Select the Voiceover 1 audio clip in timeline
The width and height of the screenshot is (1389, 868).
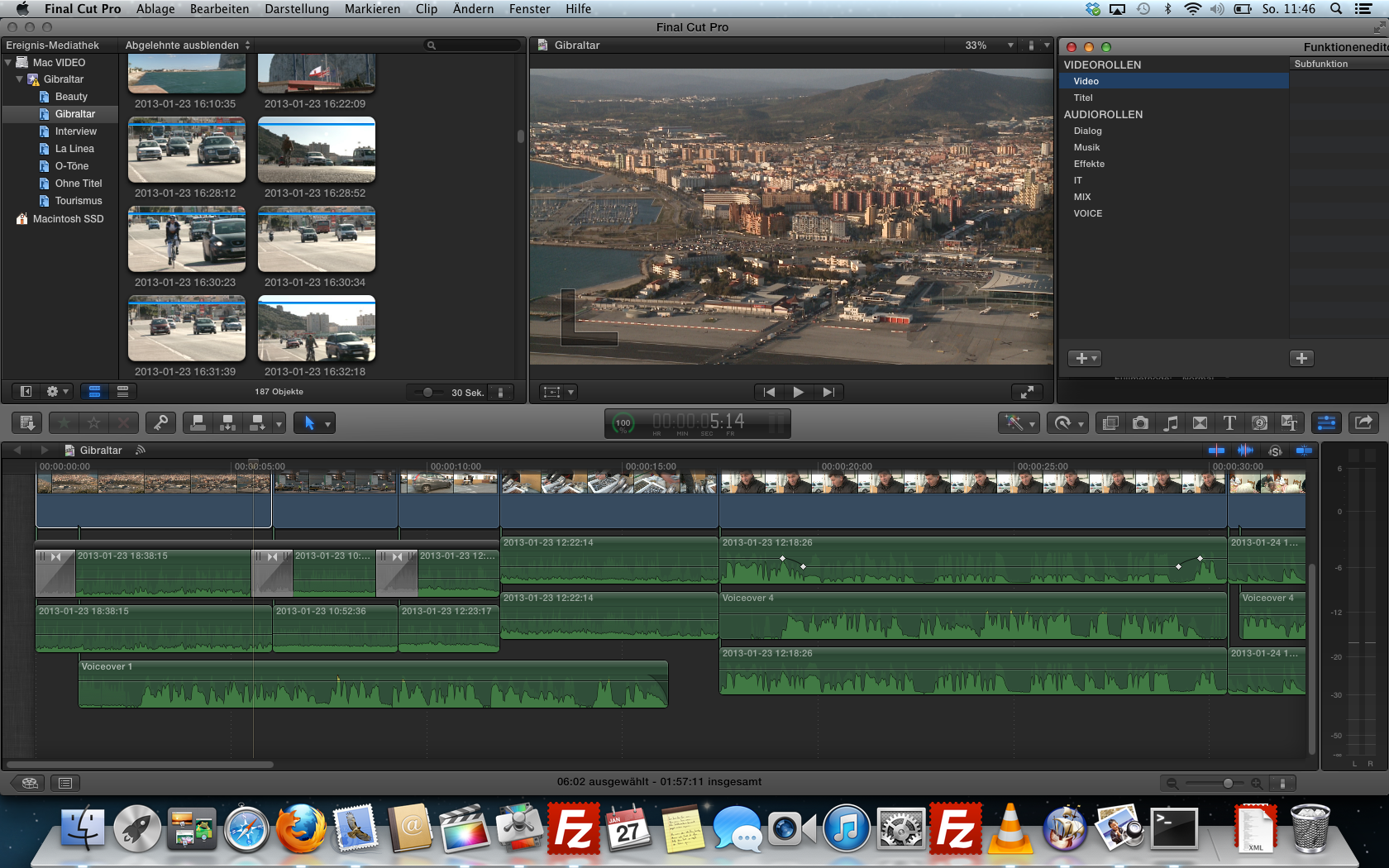tap(373, 684)
